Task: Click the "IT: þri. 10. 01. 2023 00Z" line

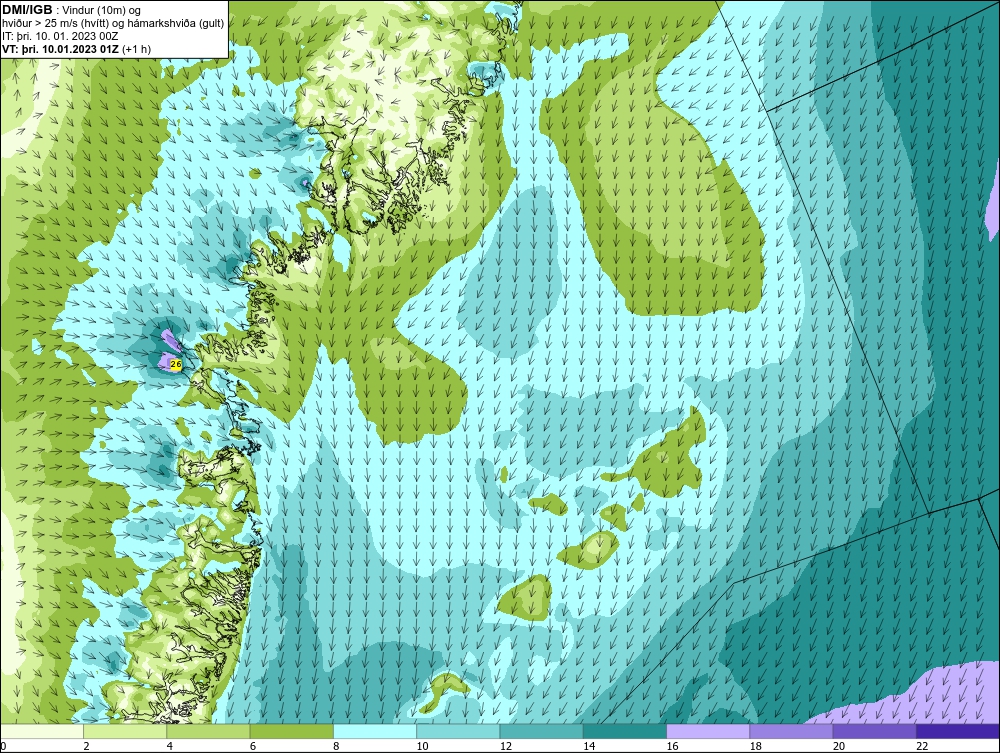Action: 60,36
